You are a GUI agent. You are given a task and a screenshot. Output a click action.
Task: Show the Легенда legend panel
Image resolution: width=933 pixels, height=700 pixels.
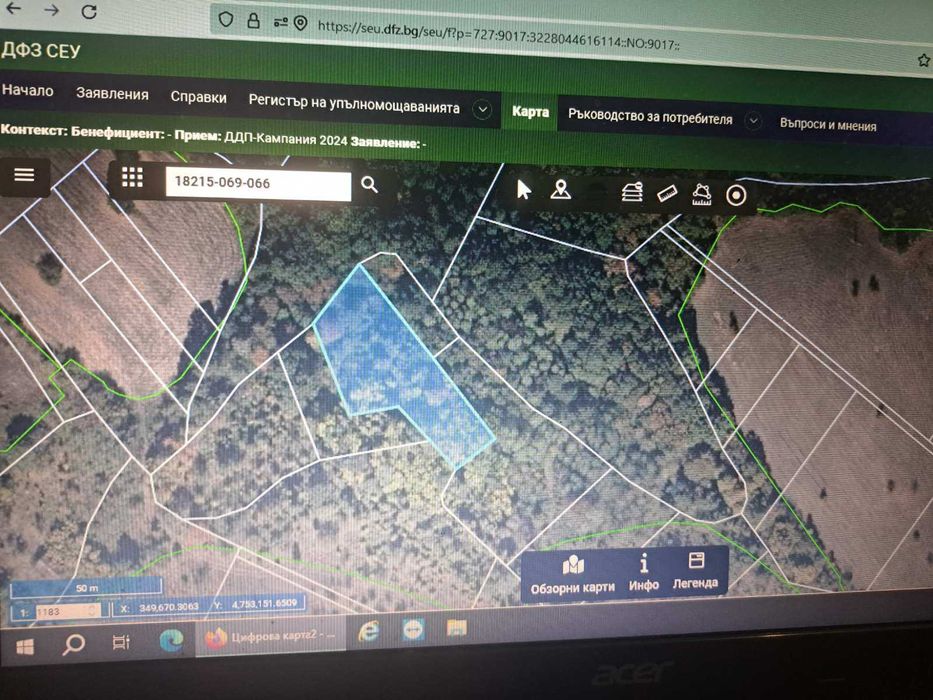[695, 571]
